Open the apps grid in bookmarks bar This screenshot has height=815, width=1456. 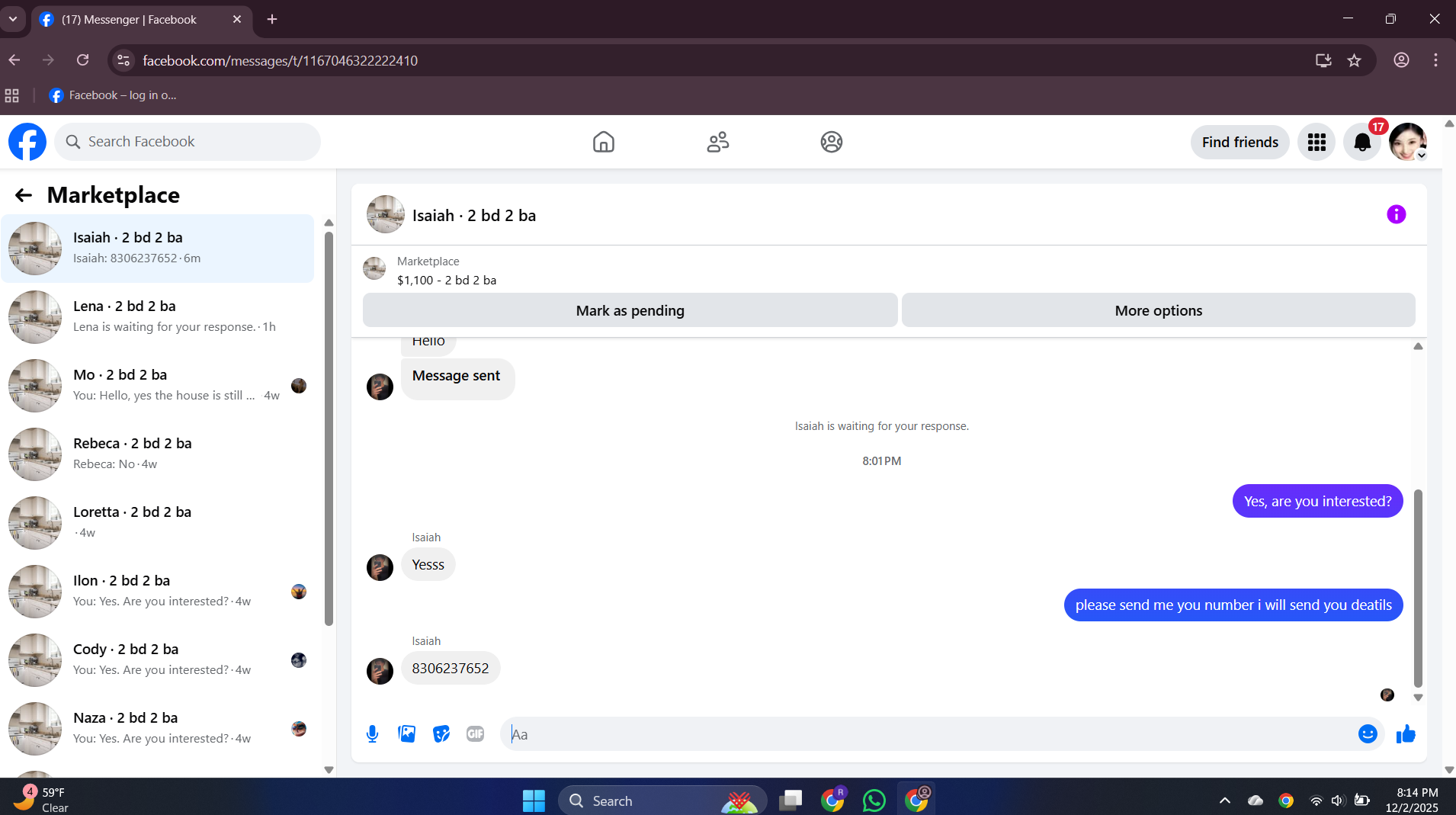pos(11,95)
